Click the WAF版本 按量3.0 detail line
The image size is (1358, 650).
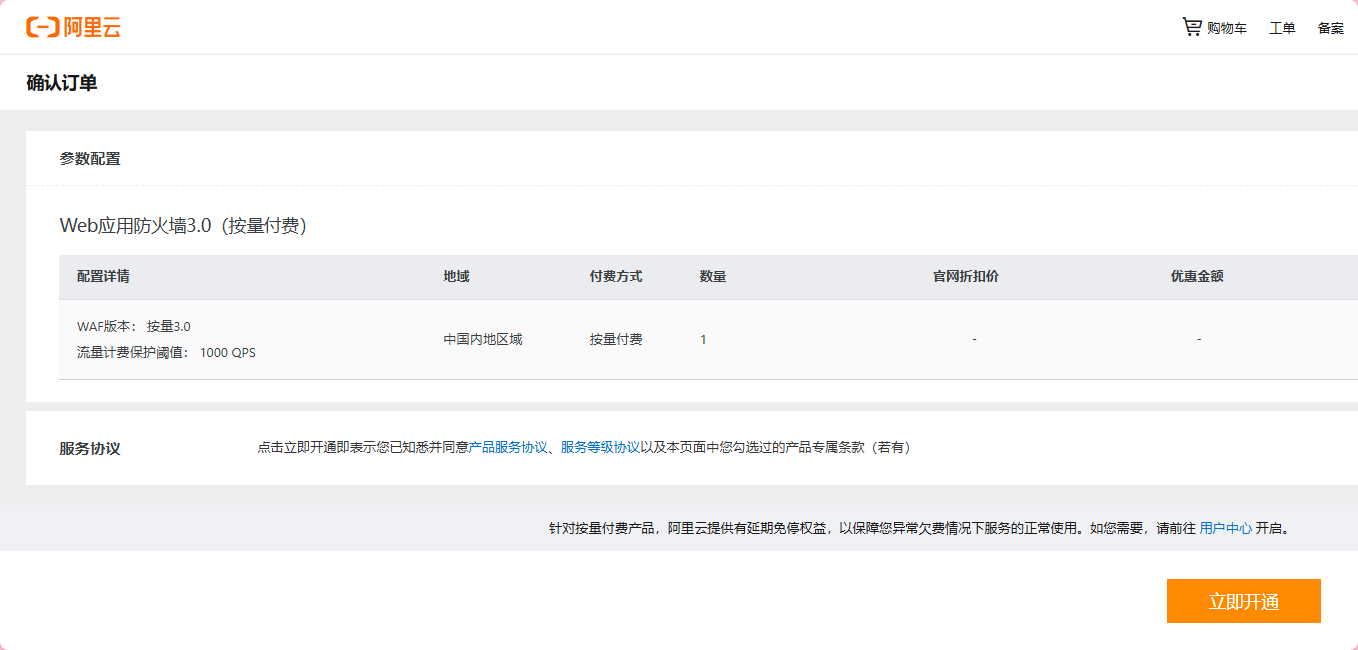[134, 326]
